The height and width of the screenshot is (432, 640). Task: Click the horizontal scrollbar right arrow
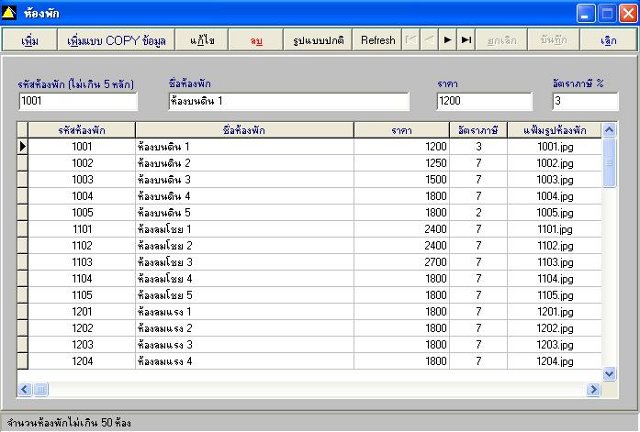[x=593, y=390]
